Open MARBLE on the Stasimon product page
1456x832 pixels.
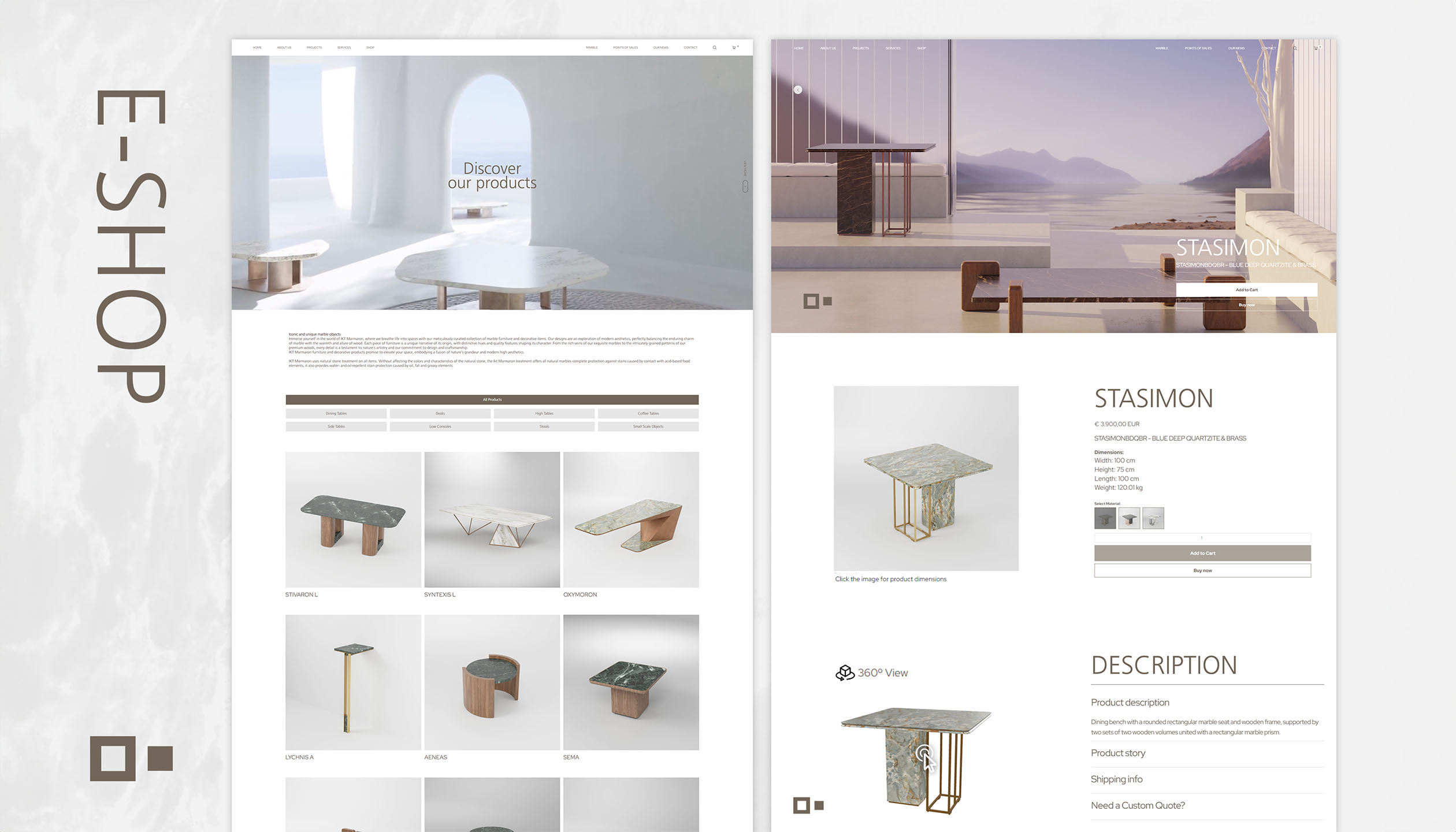tap(1162, 48)
